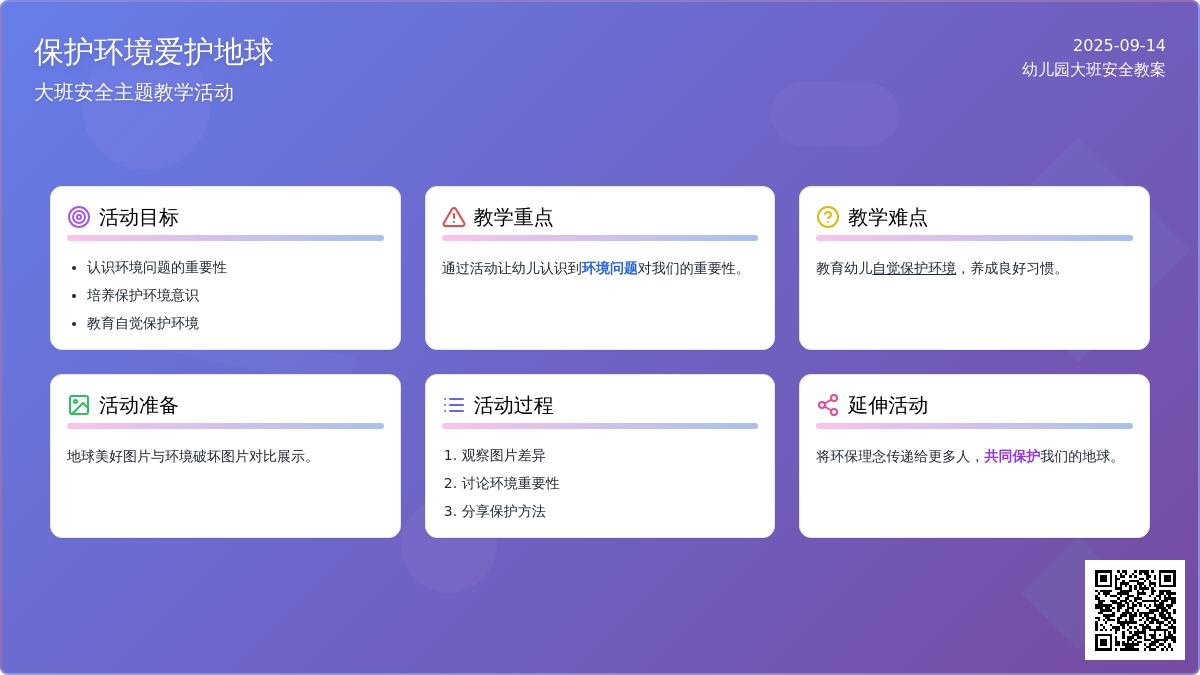Viewport: 1200px width, 675px height.
Task: Click the share icon beside 延伸活动
Action: pos(828,405)
